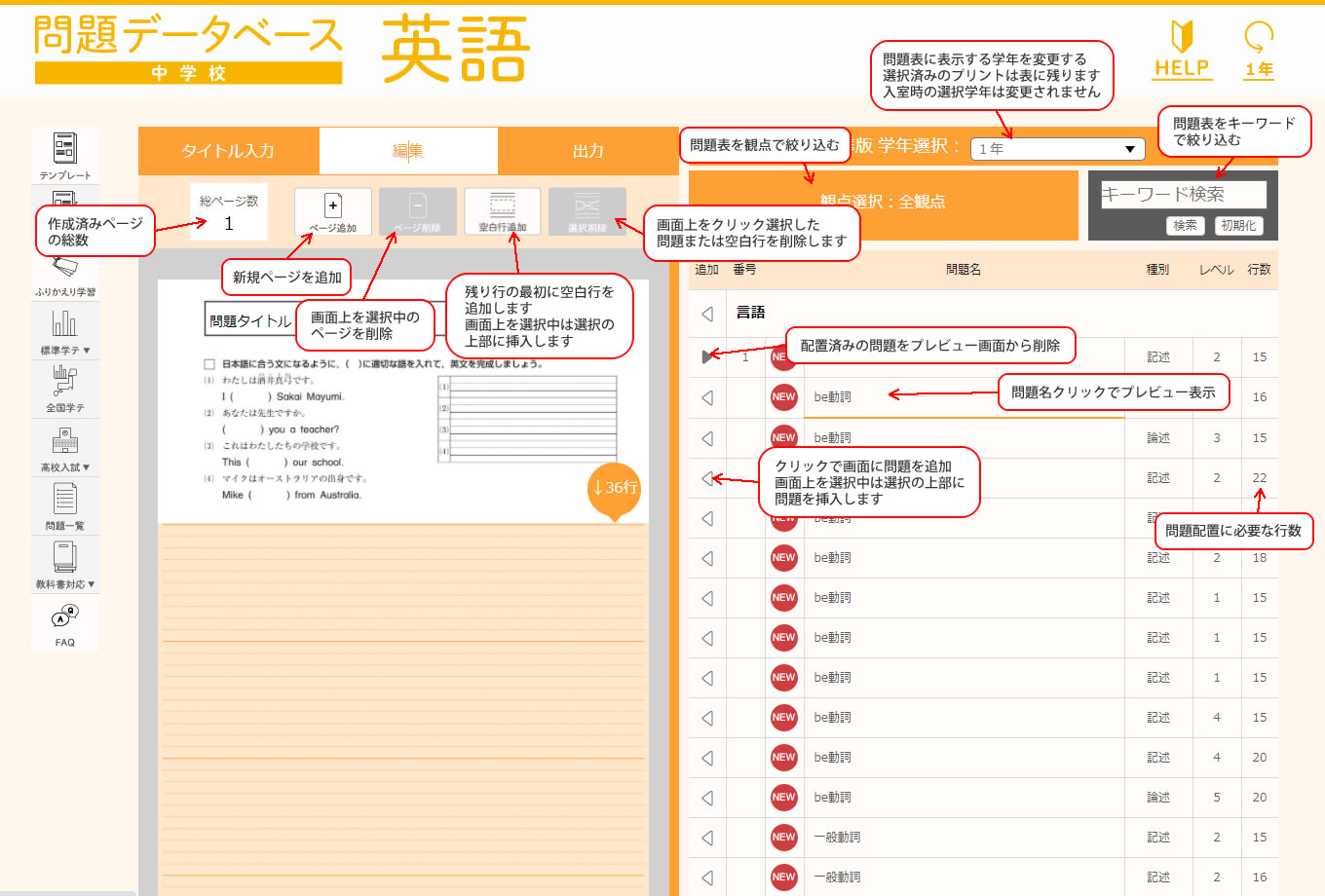Image resolution: width=1325 pixels, height=896 pixels.
Task: Switch to the タイトル入力 tab
Action: (x=228, y=151)
